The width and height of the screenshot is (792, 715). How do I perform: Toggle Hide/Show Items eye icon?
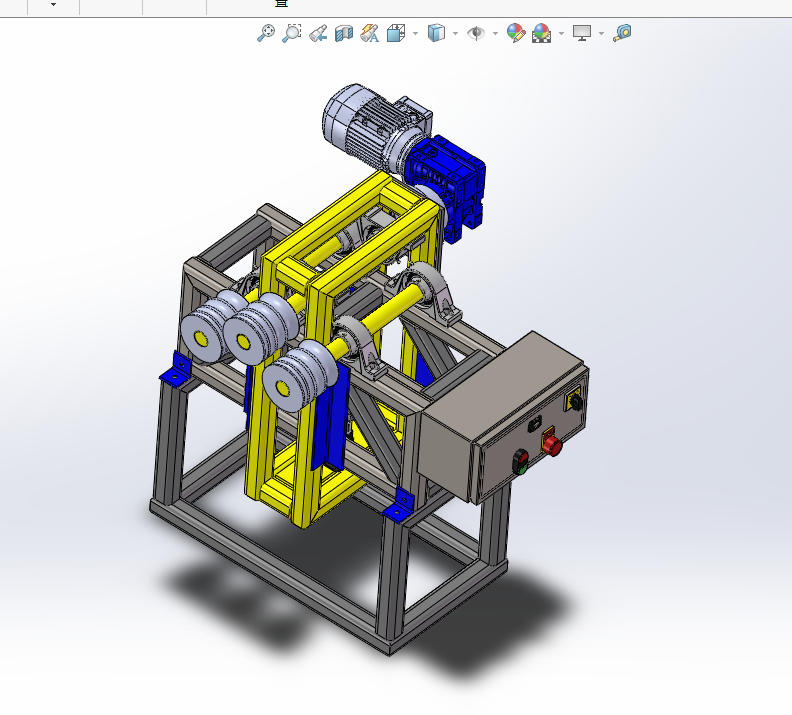(x=476, y=33)
